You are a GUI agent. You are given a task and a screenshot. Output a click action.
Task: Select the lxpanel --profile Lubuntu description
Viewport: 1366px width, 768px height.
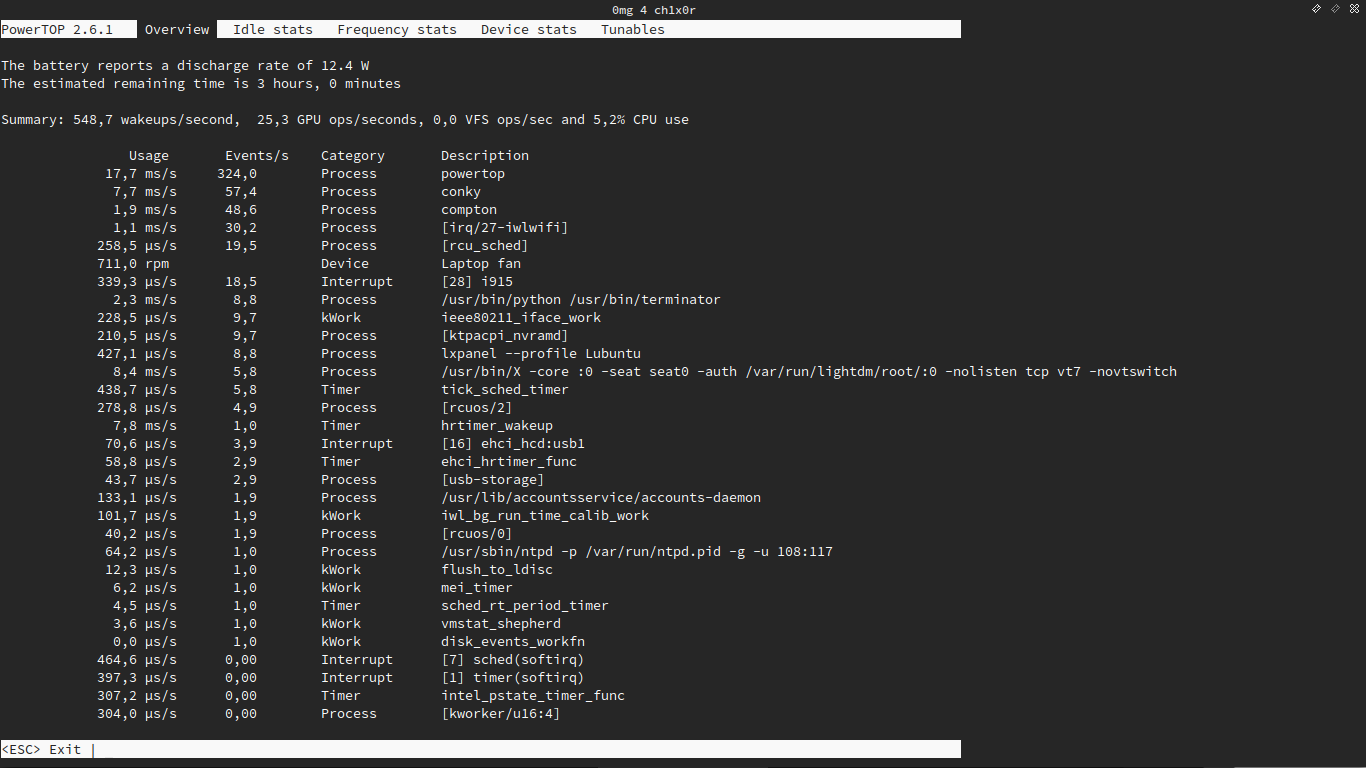[541, 353]
